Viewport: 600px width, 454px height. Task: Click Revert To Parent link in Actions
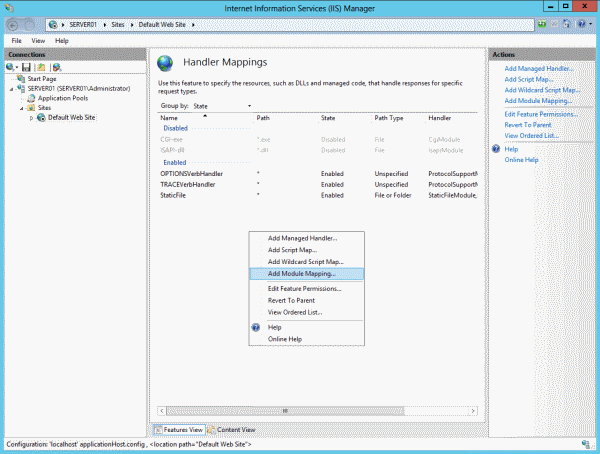point(528,125)
